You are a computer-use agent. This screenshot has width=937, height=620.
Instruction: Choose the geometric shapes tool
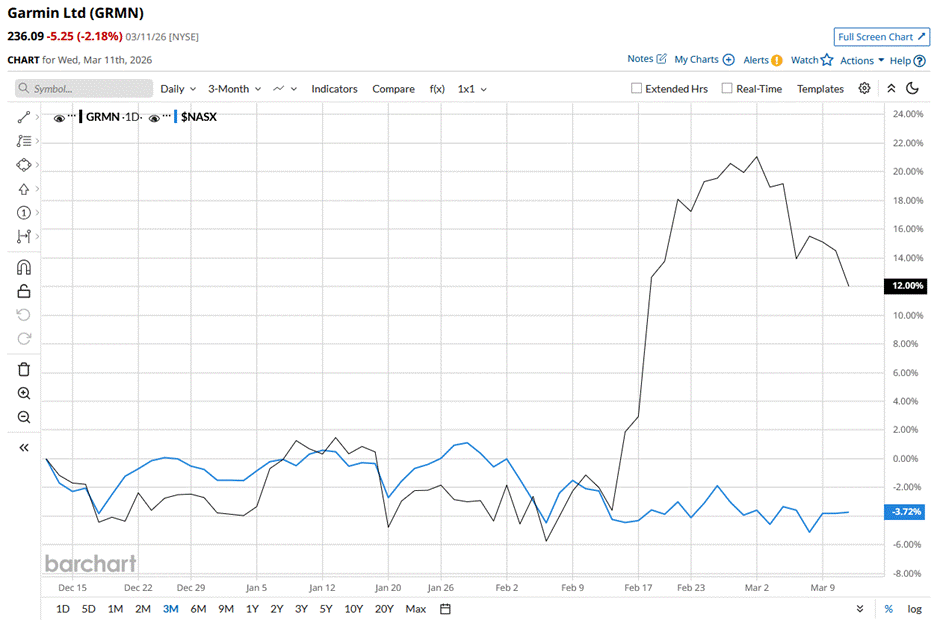[x=23, y=165]
